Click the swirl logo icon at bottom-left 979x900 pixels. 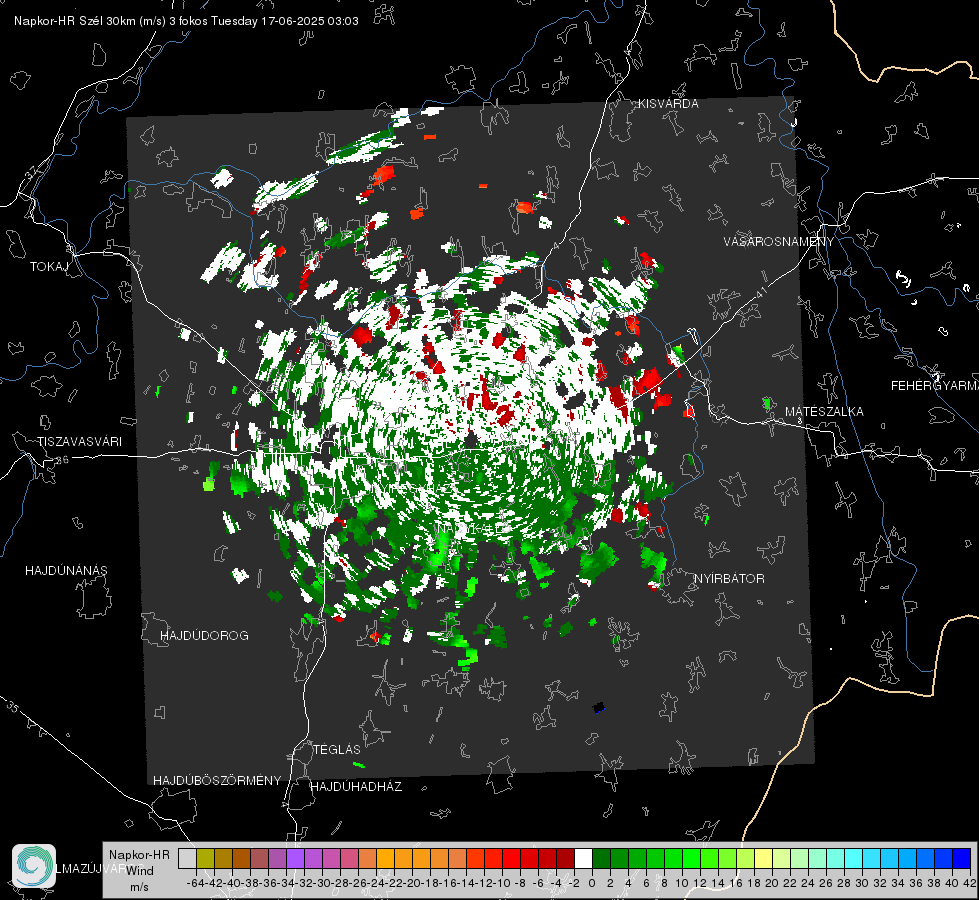34,866
